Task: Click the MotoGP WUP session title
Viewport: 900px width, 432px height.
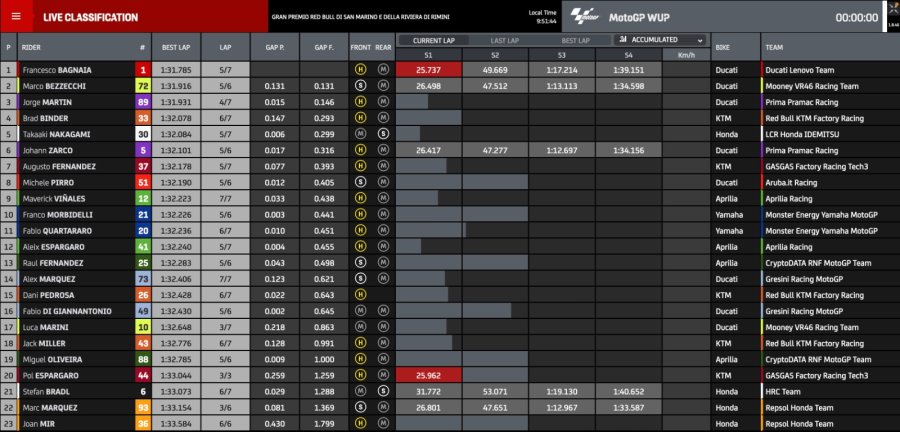Action: pyautogui.click(x=638, y=17)
